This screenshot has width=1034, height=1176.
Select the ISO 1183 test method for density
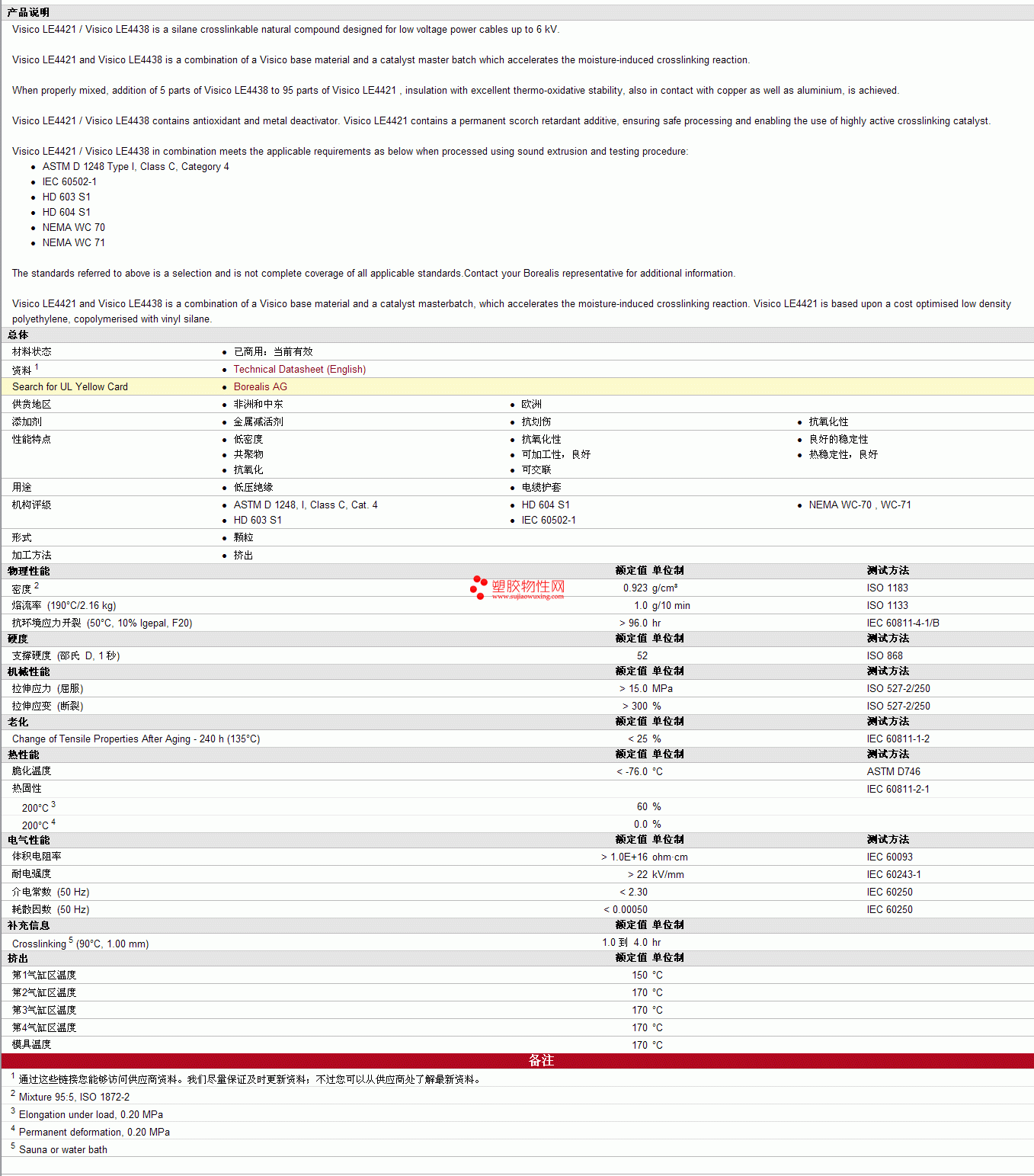(x=887, y=588)
